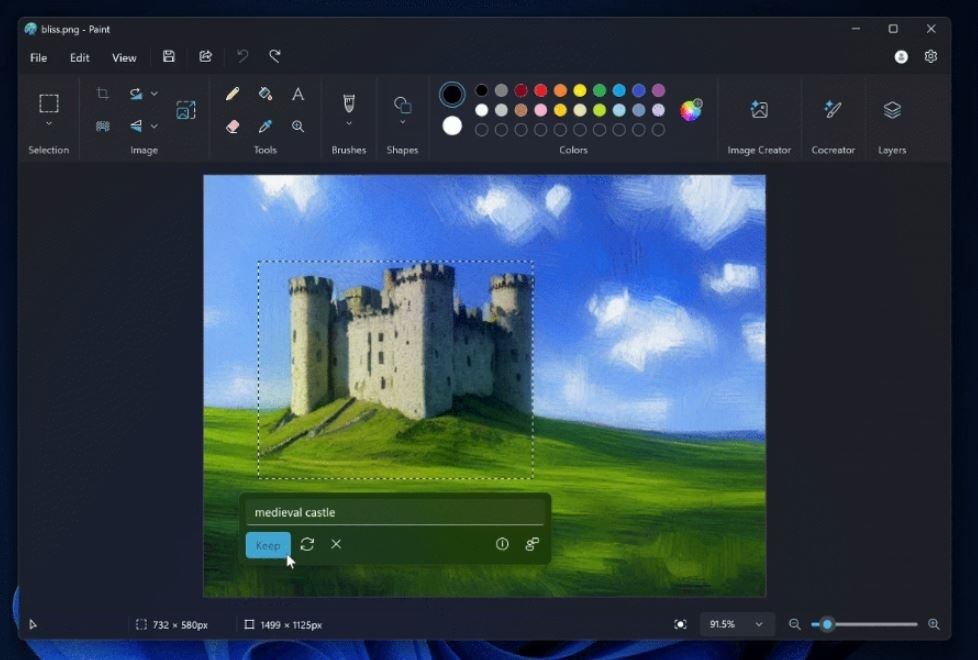Activate the Text tool
Viewport: 978px width, 660px height.
click(x=298, y=94)
